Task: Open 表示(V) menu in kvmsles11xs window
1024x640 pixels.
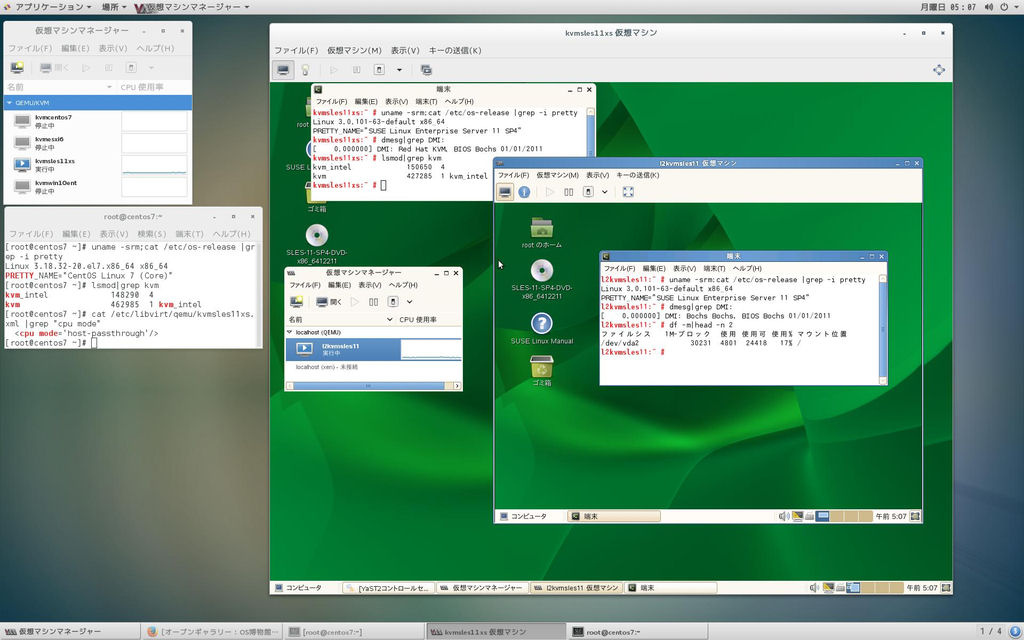Action: [405, 50]
